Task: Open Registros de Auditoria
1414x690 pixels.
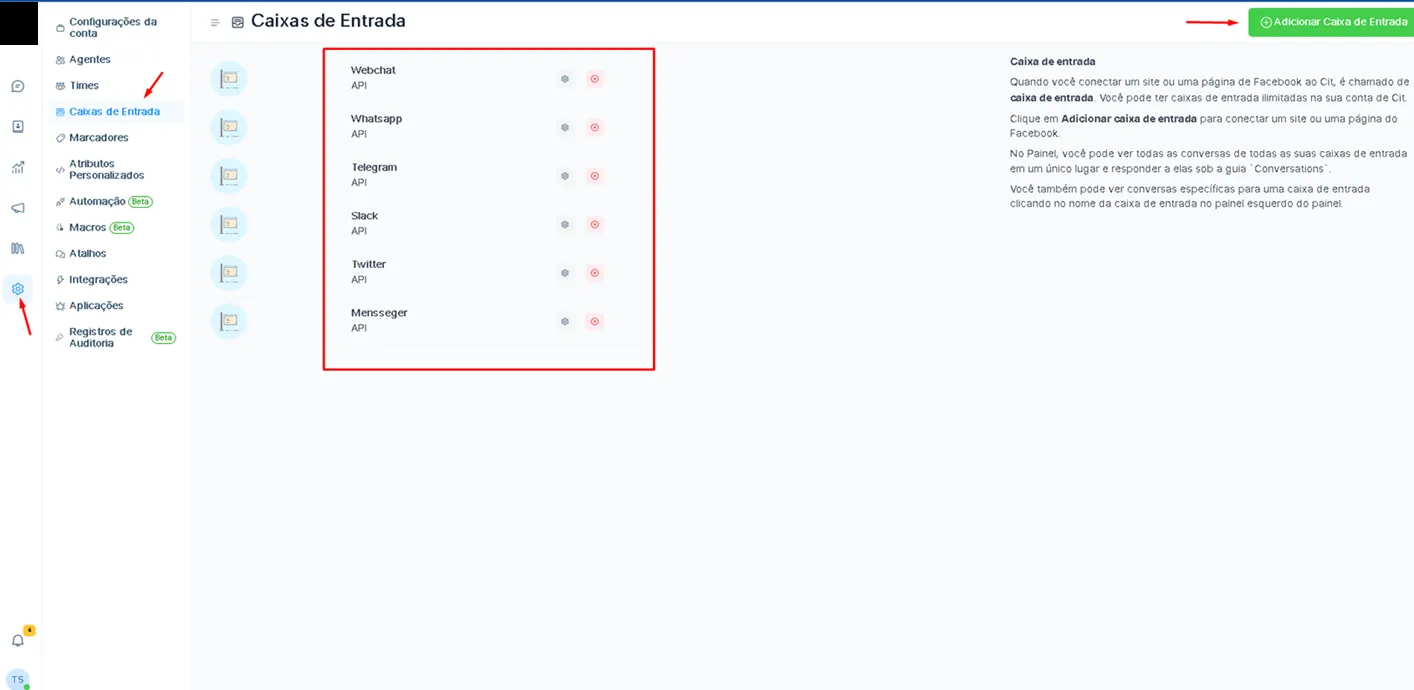Action: pyautogui.click(x=115, y=337)
